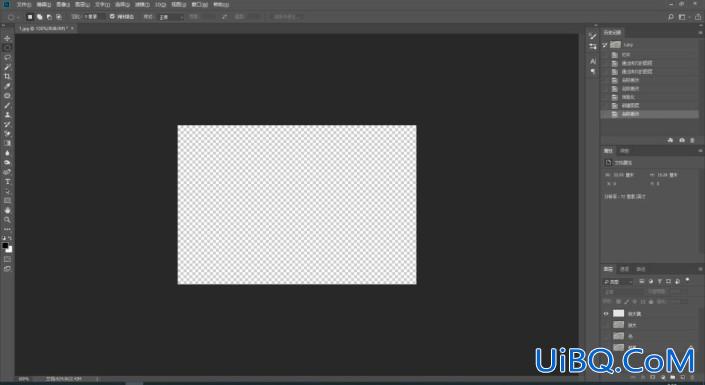Open the Paragraph panel icon
Screen dimensions: 705x385
click(593, 71)
